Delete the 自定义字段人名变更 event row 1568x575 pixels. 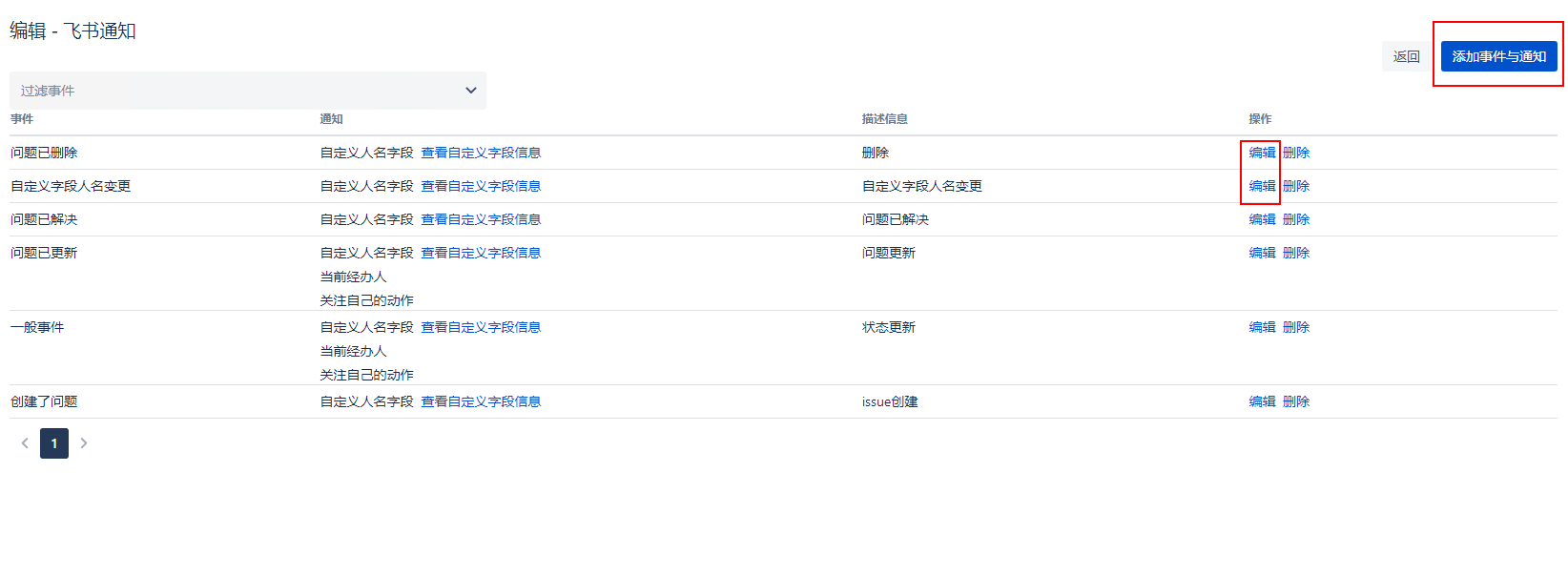click(x=1295, y=186)
